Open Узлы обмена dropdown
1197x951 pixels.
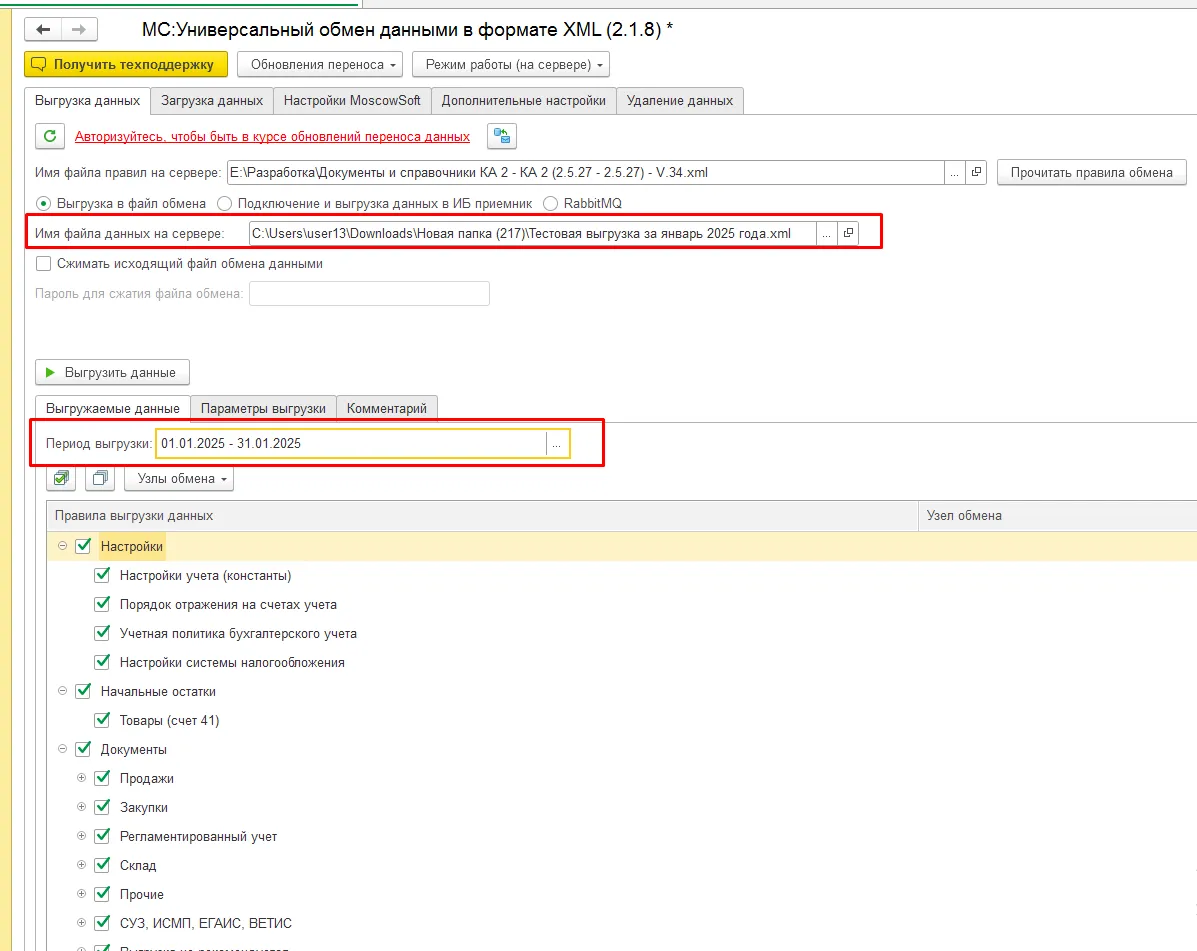point(179,479)
